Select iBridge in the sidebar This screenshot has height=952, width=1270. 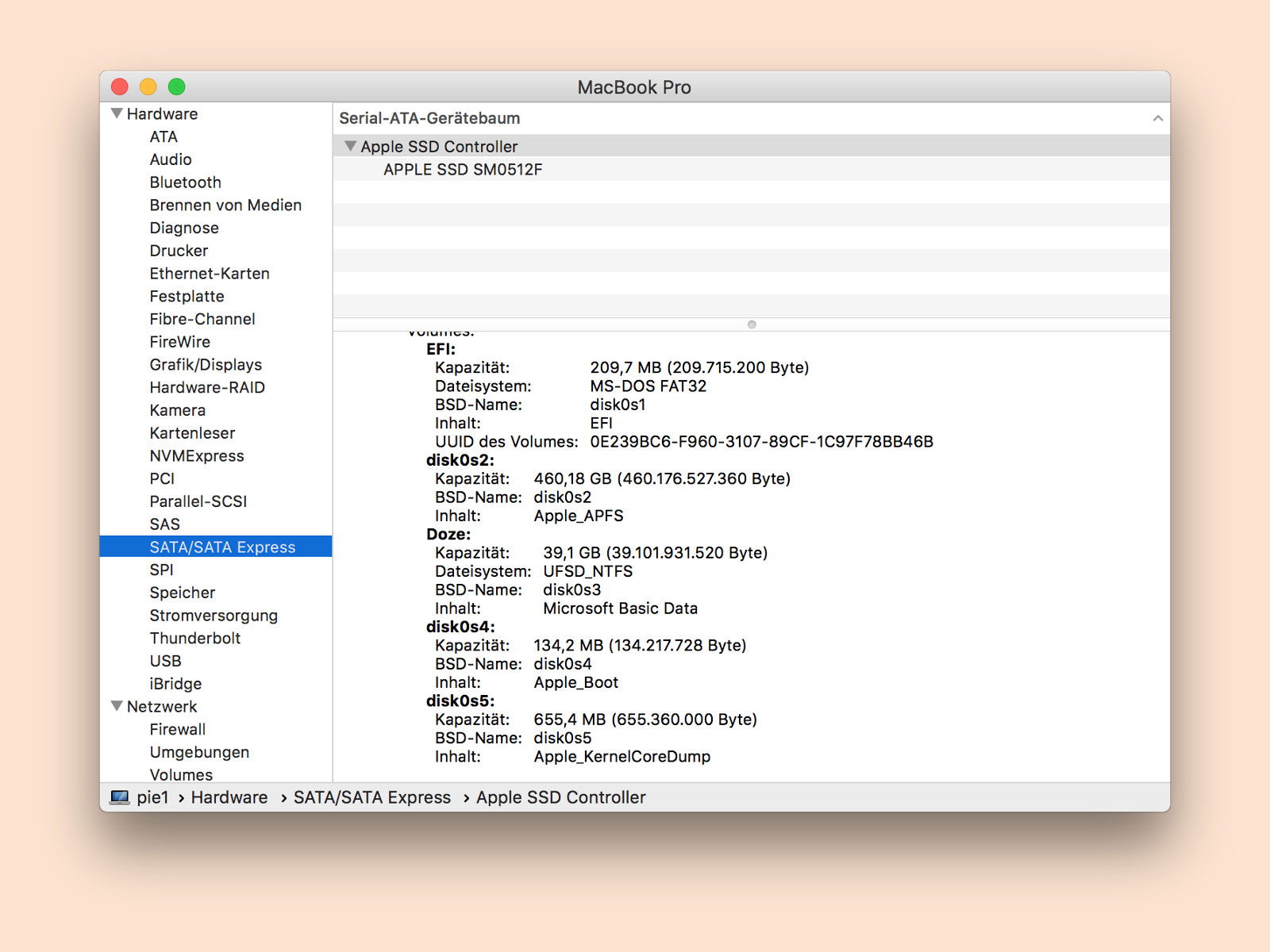[175, 684]
